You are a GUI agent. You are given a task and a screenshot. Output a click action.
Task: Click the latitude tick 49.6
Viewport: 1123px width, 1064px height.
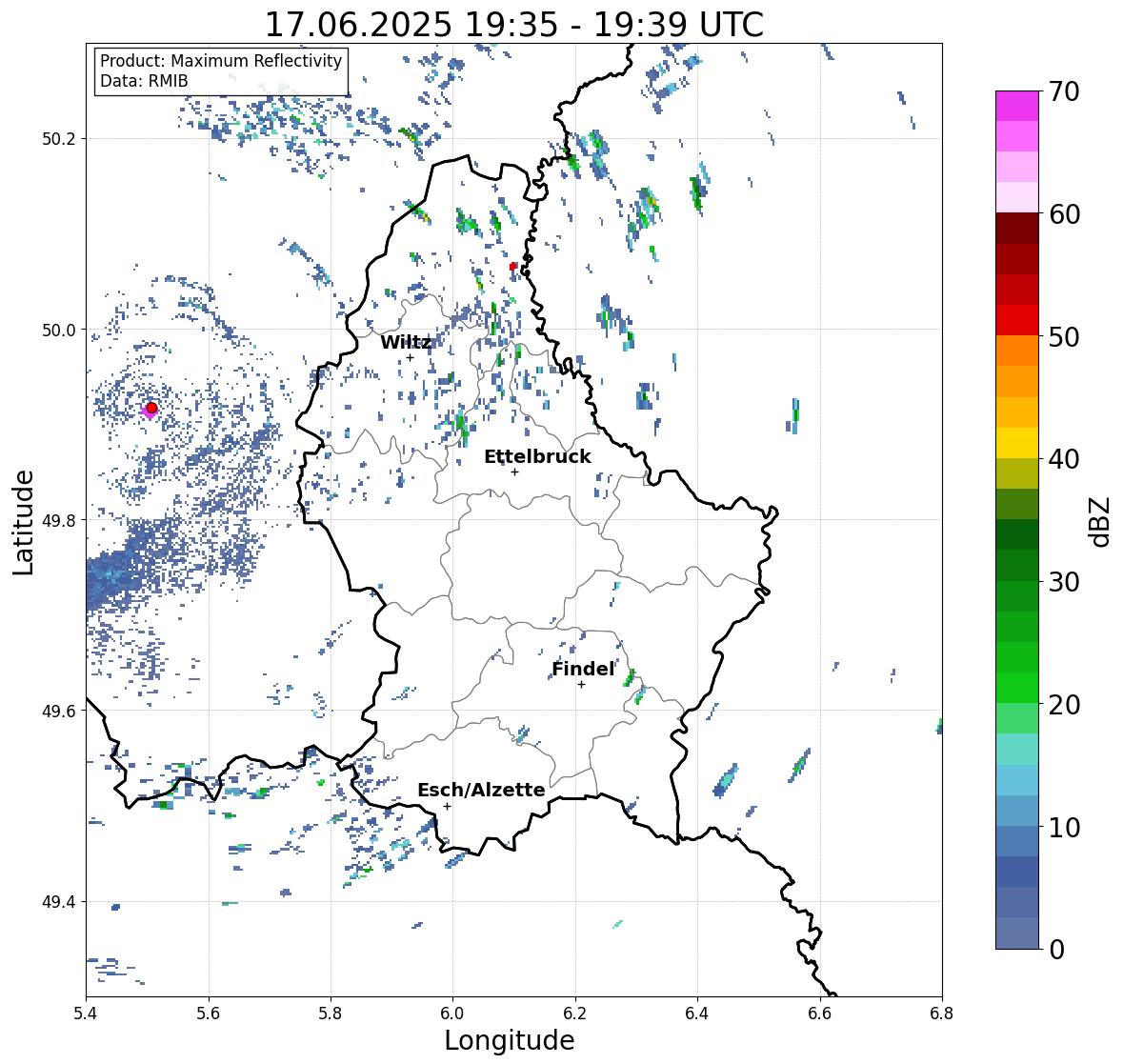point(59,711)
